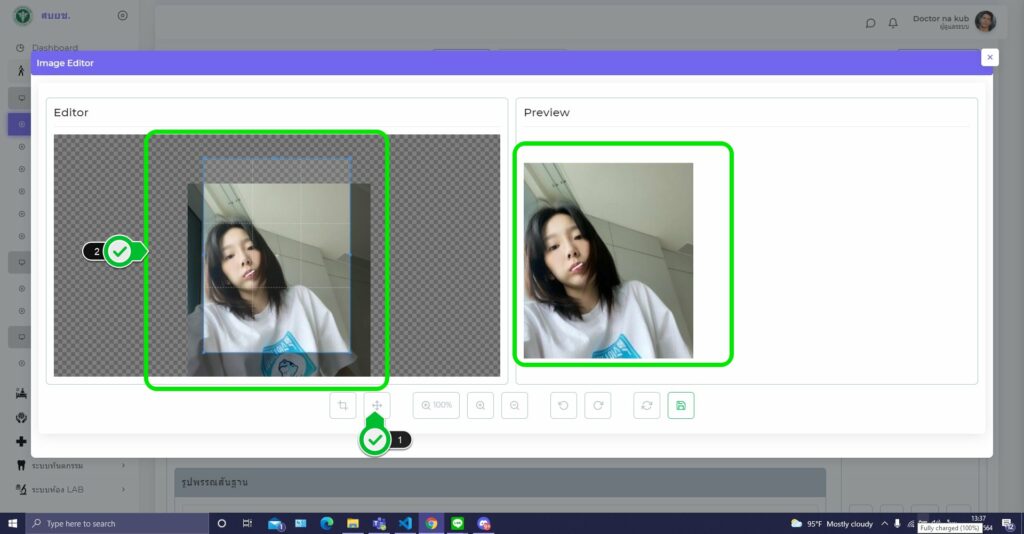Image resolution: width=1024 pixels, height=534 pixels.
Task: Save the edited image
Action: [681, 405]
